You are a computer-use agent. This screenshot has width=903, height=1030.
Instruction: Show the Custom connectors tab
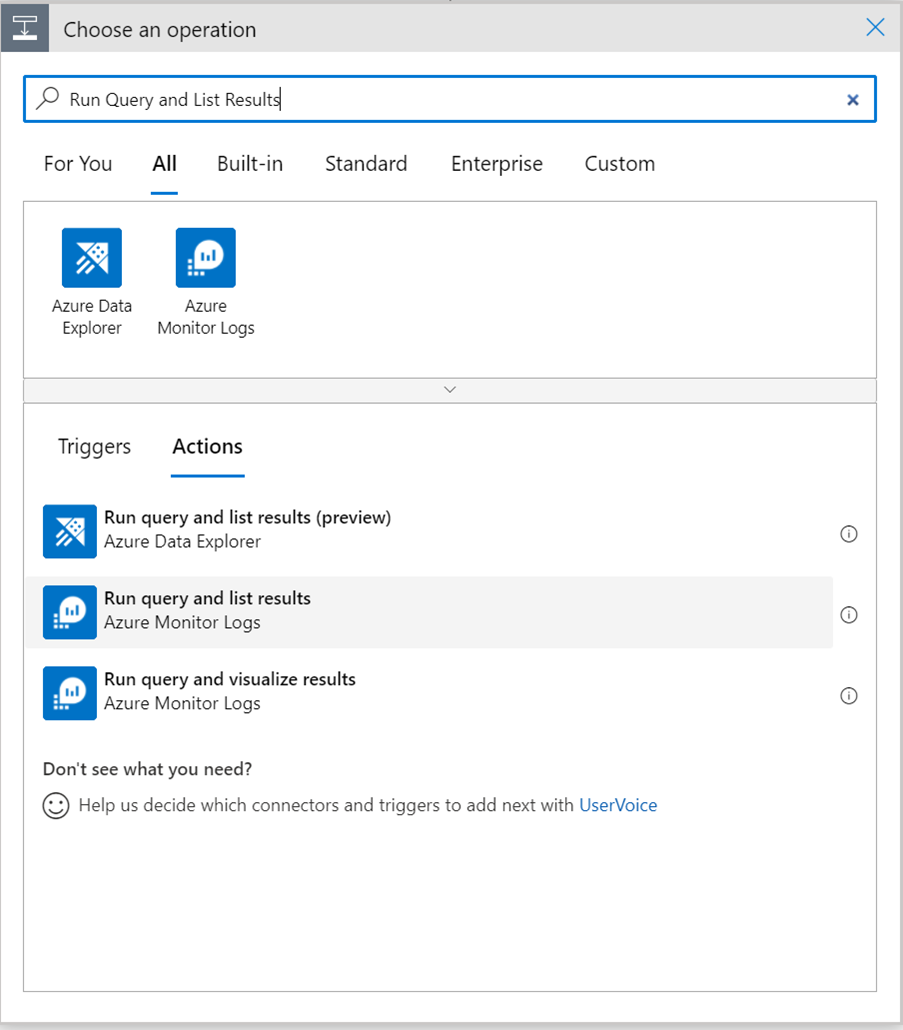[x=620, y=164]
